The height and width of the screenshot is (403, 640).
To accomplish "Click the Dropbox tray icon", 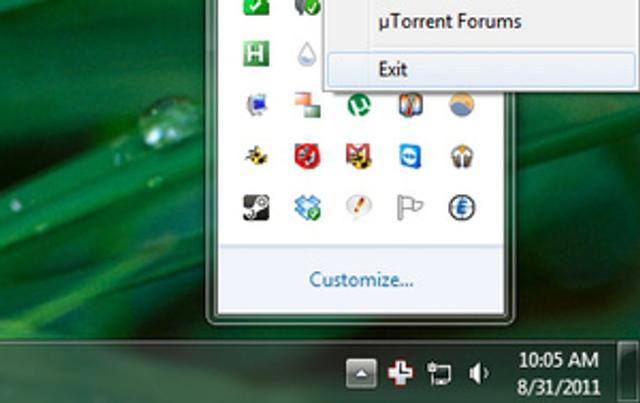I will point(307,208).
